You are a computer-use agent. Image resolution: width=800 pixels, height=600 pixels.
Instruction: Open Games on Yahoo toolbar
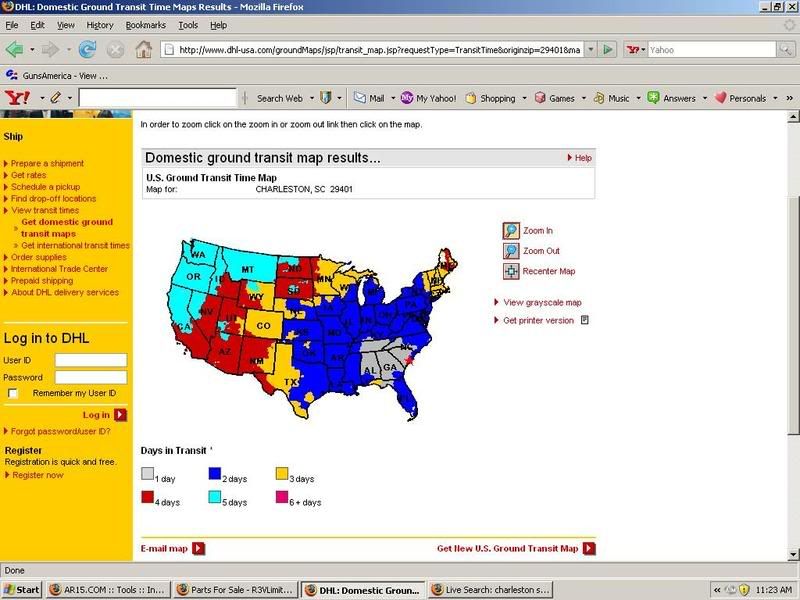(555, 98)
